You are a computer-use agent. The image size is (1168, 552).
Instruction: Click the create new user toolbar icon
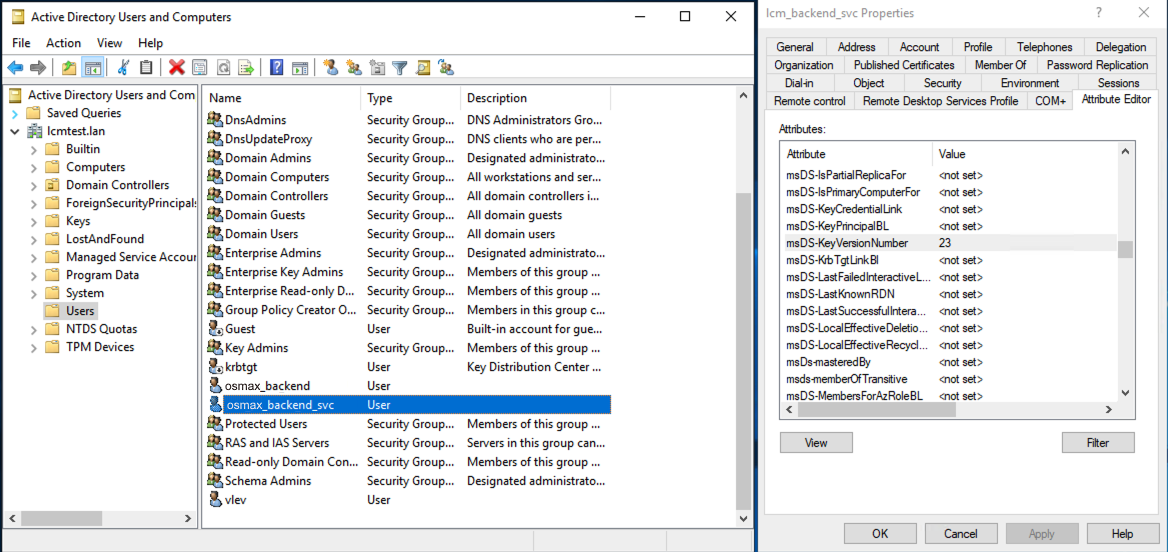point(330,68)
